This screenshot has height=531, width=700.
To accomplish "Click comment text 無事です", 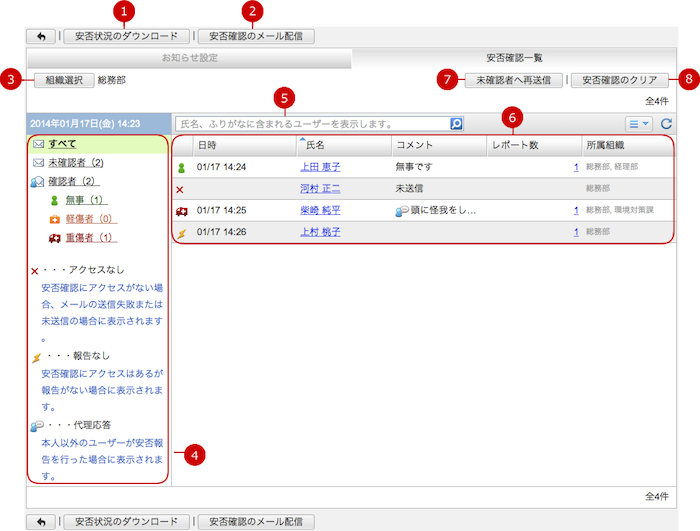I will 414,167.
